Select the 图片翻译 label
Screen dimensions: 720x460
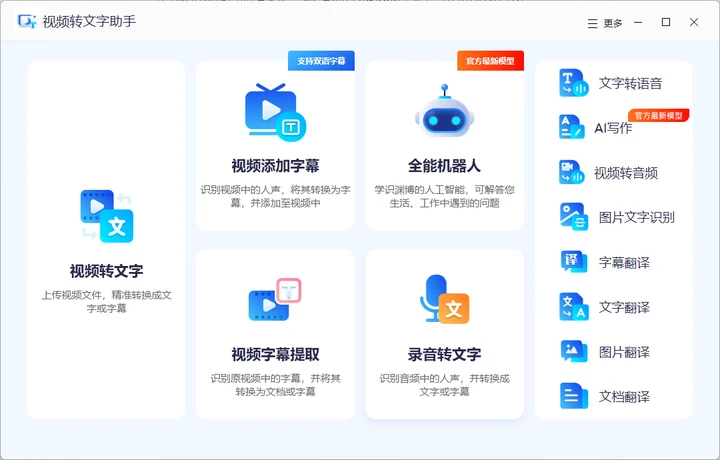pos(624,352)
